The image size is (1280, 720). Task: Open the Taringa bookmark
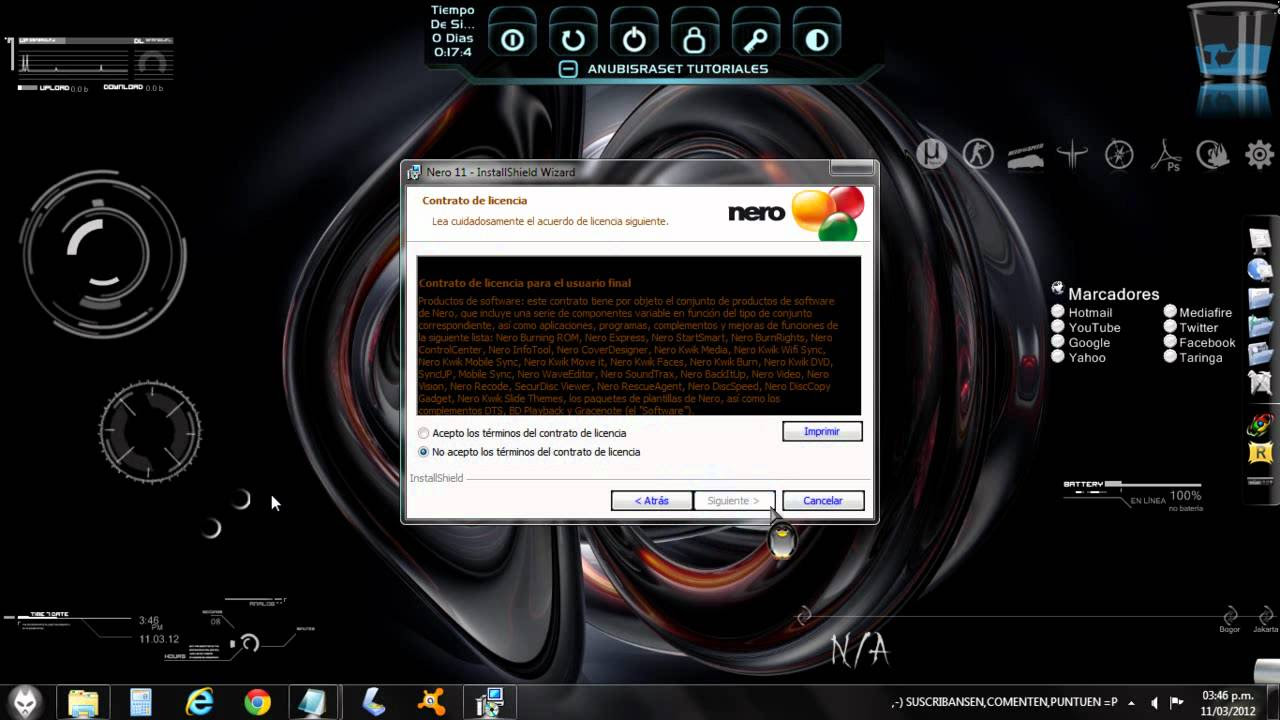[1200, 357]
